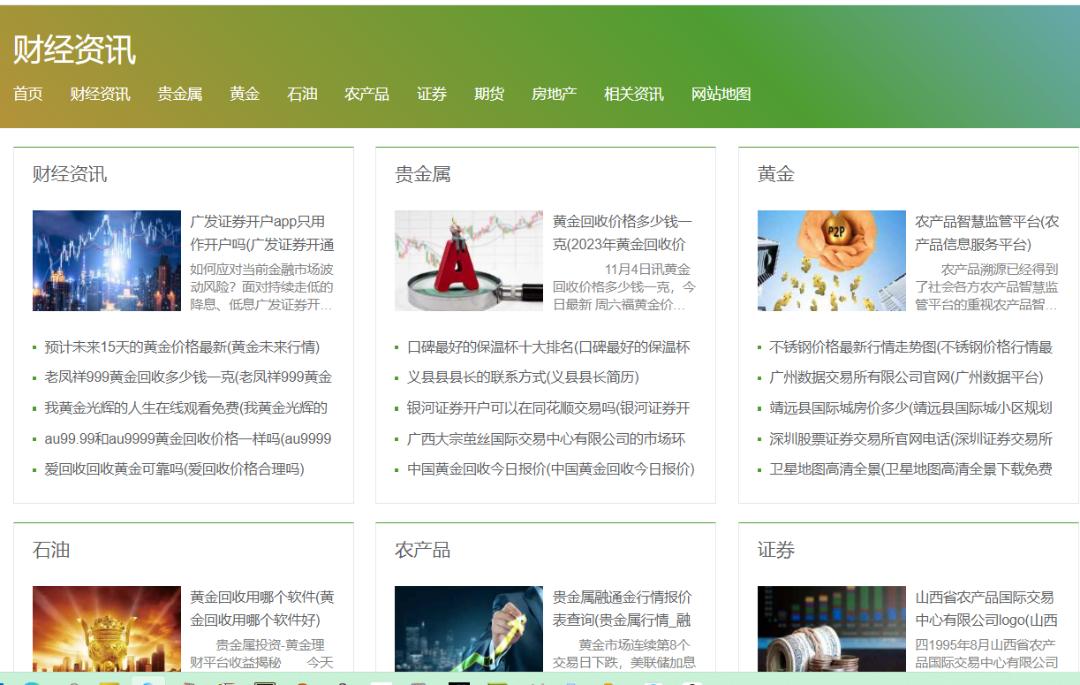Open 房地产 from the top navigation

554,94
